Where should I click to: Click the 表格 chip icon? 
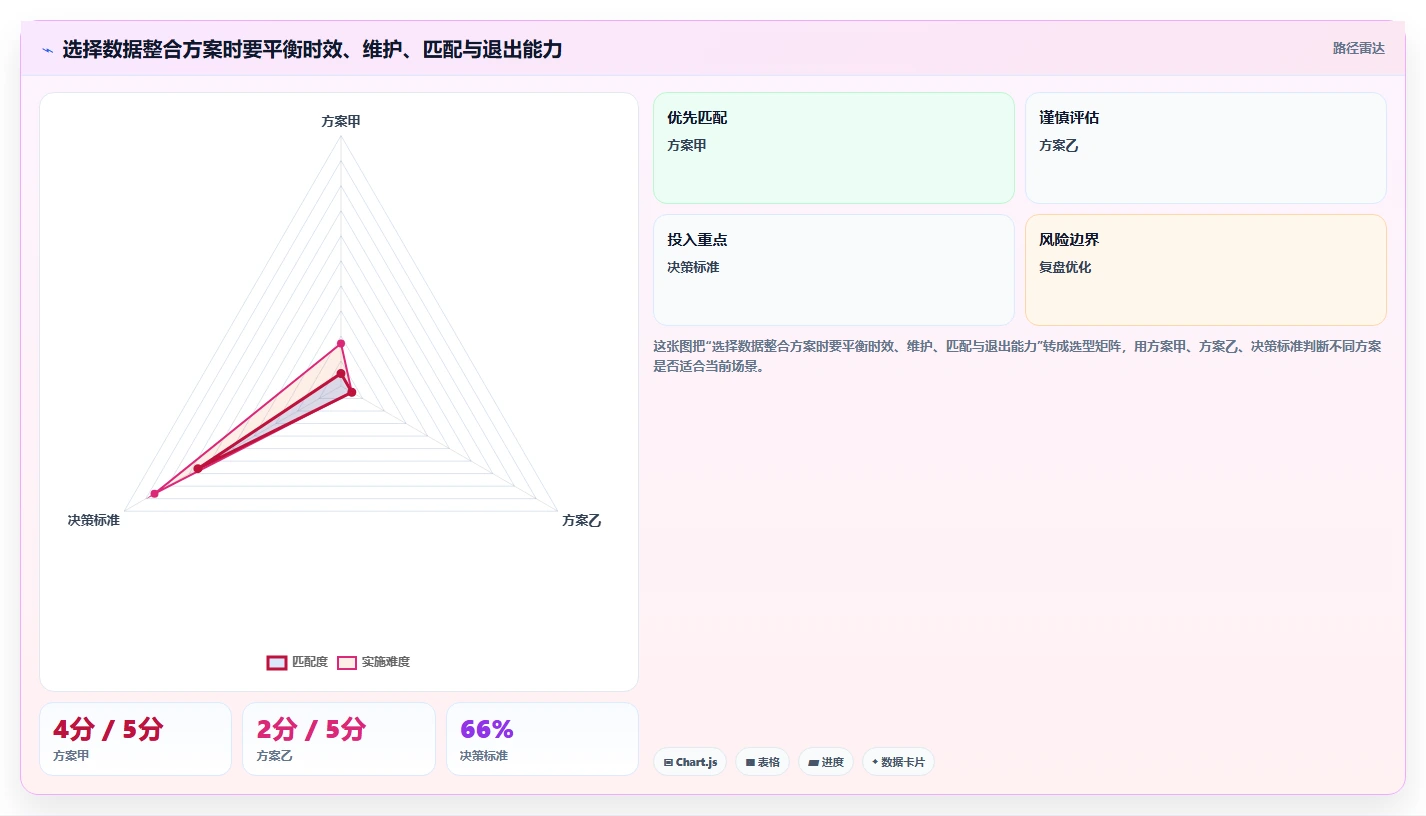point(750,762)
